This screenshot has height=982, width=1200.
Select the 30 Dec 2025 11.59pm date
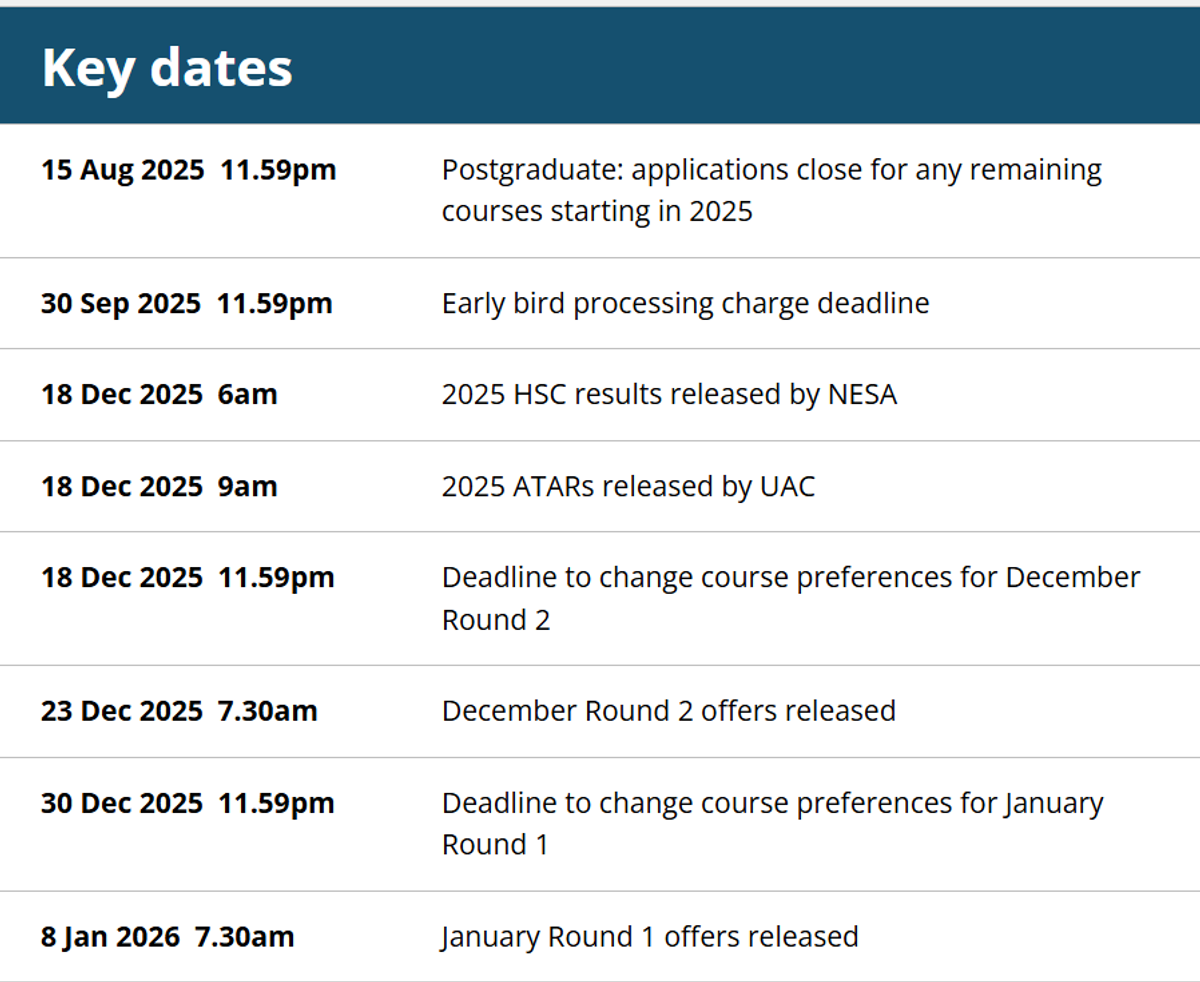188,803
